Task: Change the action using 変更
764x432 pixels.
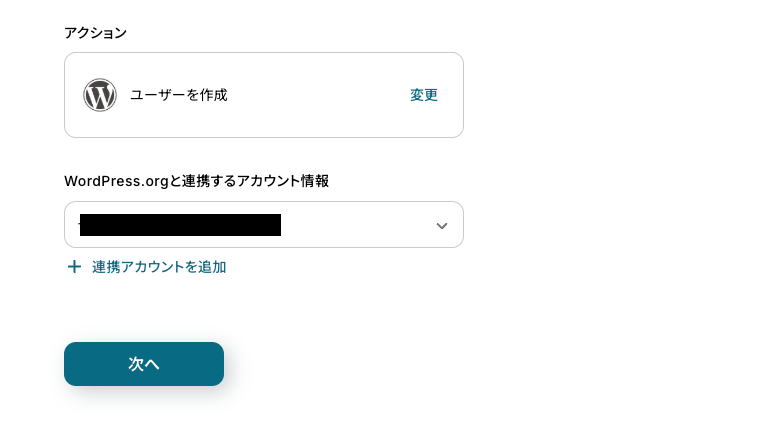Action: [x=423, y=95]
